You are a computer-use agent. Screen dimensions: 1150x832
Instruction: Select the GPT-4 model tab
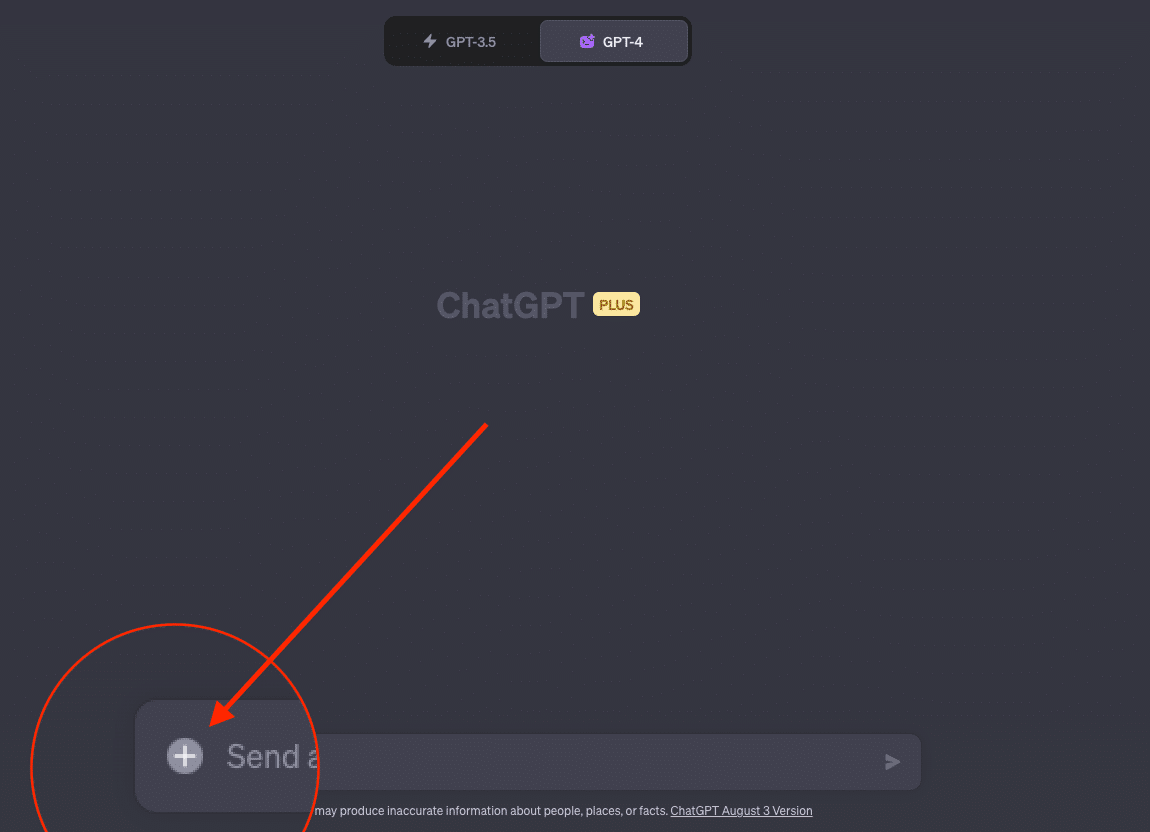614,41
